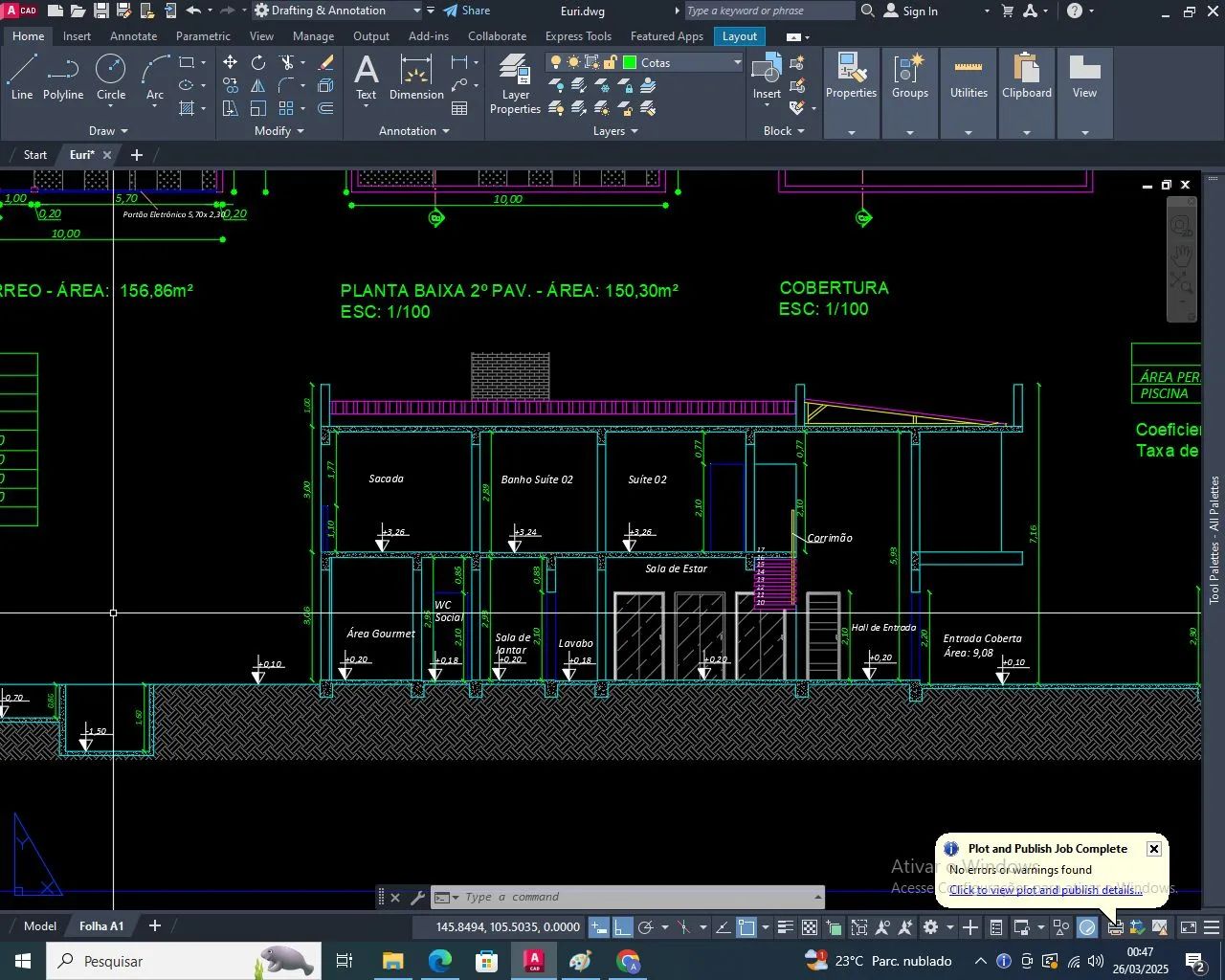Viewport: 1225px width, 980px height.
Task: Activate the Move tool in Modify panel
Action: pos(231,62)
